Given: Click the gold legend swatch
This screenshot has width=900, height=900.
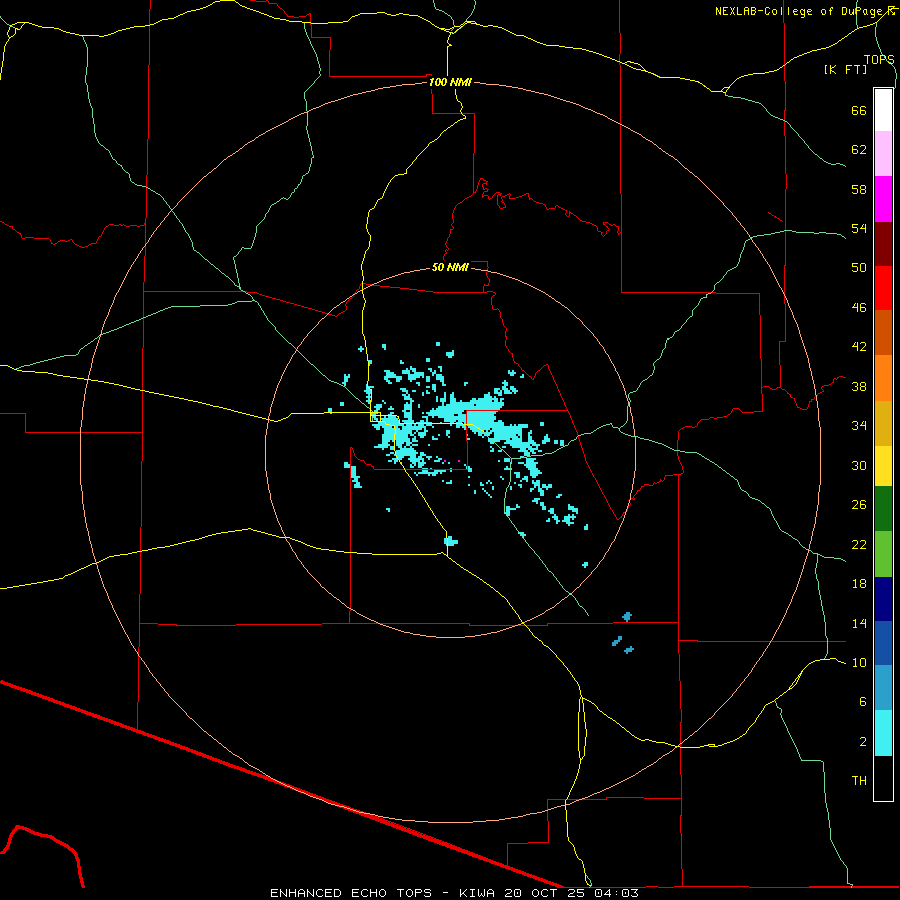Looking at the screenshot, I should coord(883,423).
